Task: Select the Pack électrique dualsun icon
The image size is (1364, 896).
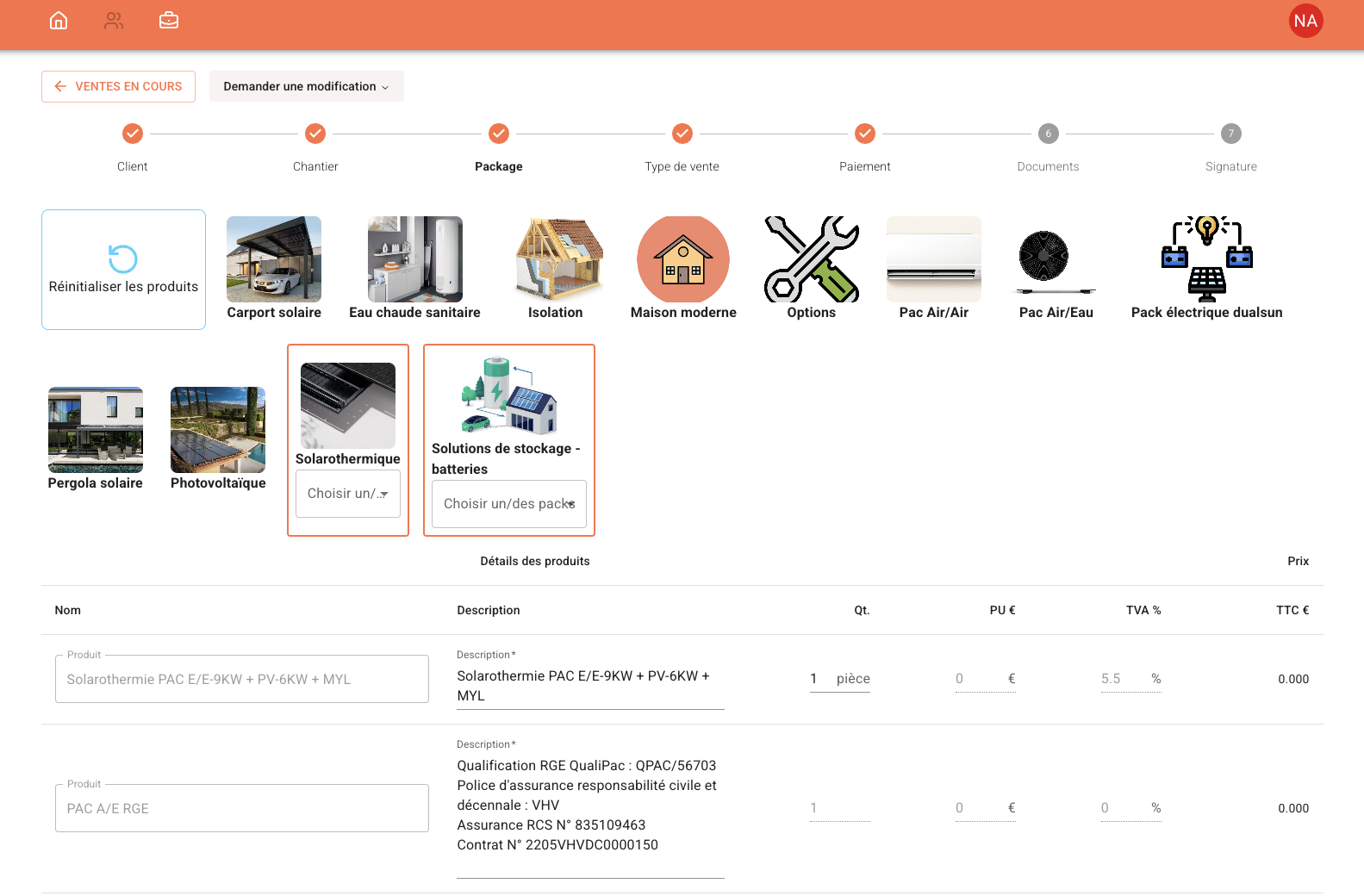Action: (x=1206, y=259)
